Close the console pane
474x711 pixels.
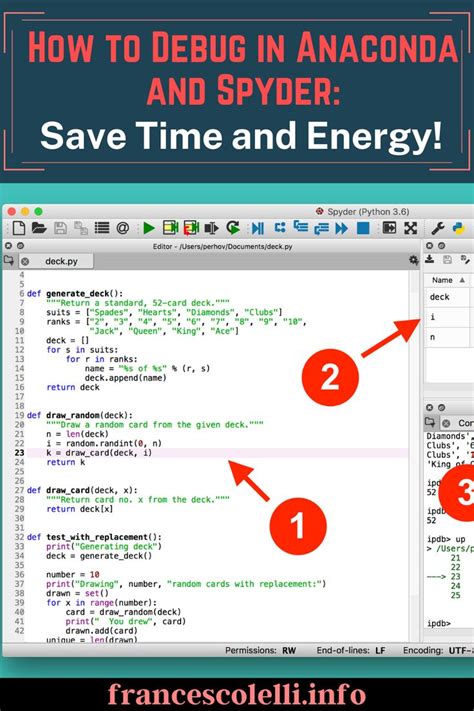(x=429, y=408)
